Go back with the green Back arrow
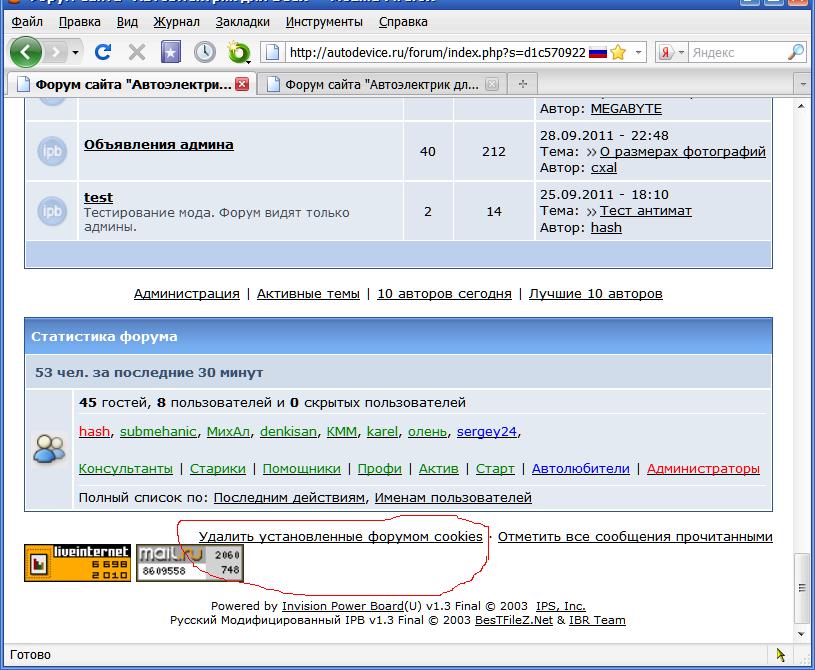The image size is (815, 670). 25,52
